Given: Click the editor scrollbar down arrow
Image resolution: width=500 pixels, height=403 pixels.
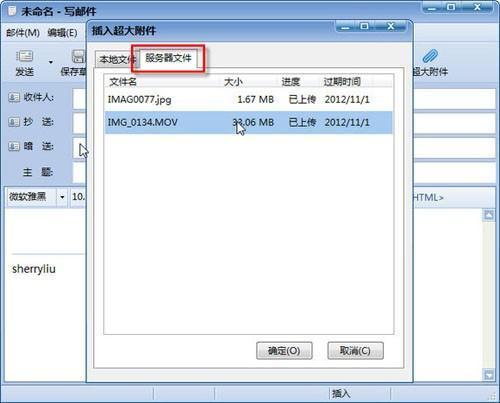Looking at the screenshot, I should [x=489, y=375].
